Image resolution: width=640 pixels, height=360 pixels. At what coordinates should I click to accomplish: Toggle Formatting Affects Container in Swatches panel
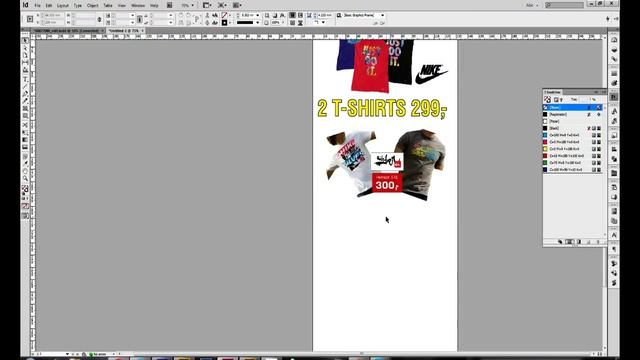coord(556,100)
